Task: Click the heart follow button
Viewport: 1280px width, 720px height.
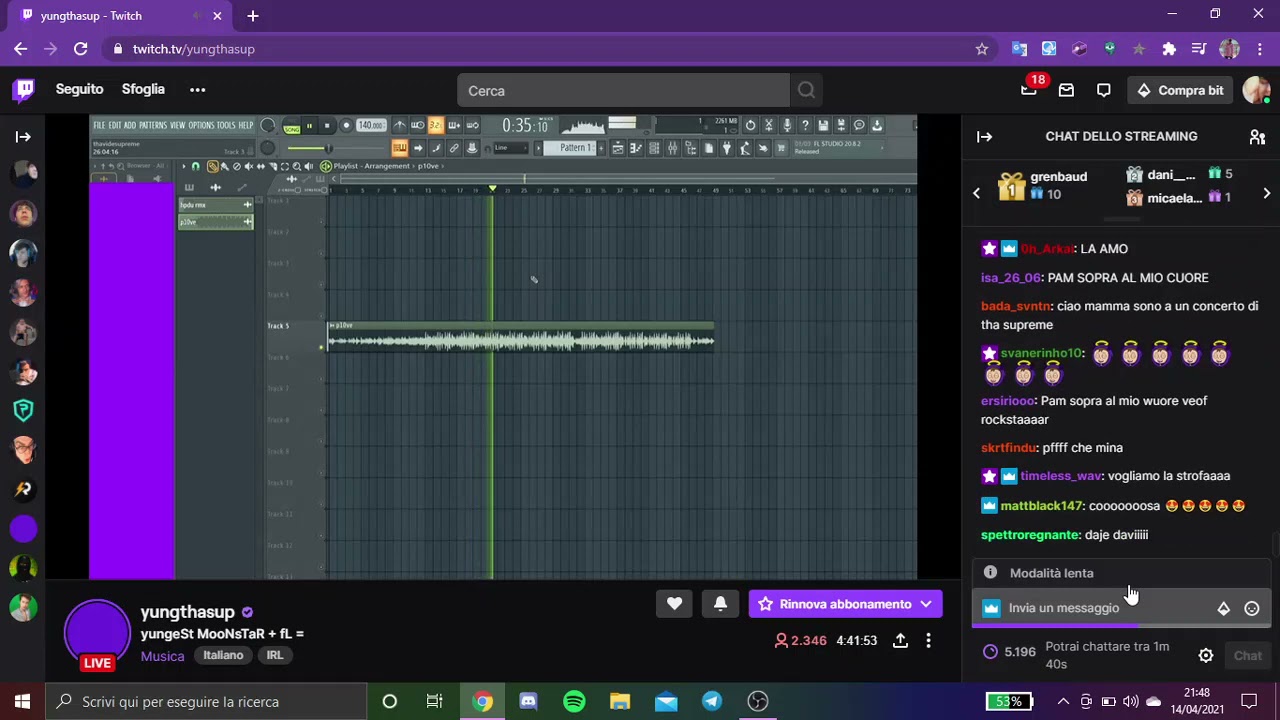Action: (674, 604)
